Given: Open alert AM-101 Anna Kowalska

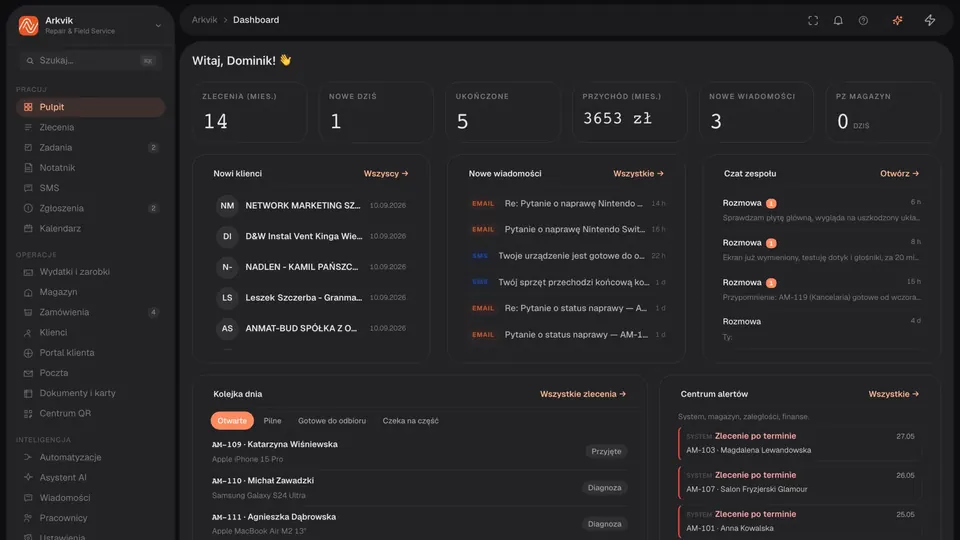Looking at the screenshot, I should [800, 521].
